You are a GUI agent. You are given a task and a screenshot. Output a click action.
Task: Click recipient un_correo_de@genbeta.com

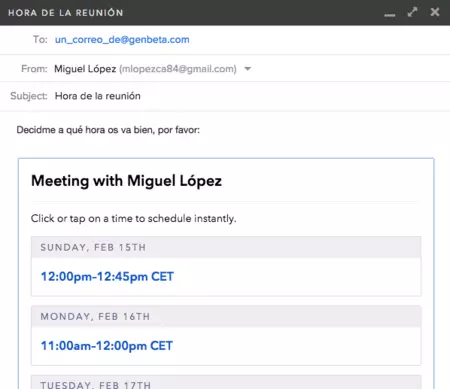coord(122,40)
